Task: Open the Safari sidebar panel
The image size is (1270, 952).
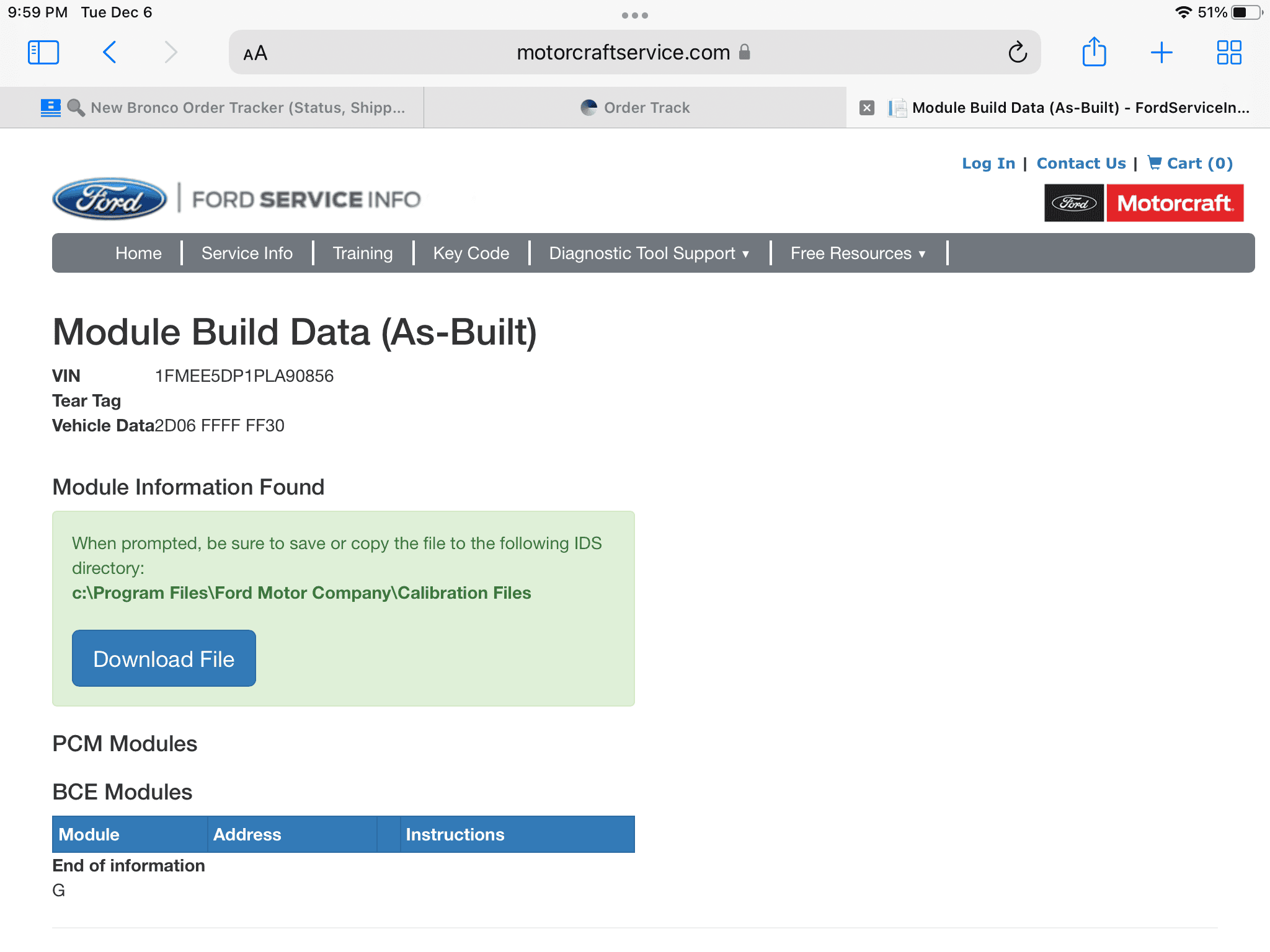Action: [43, 53]
